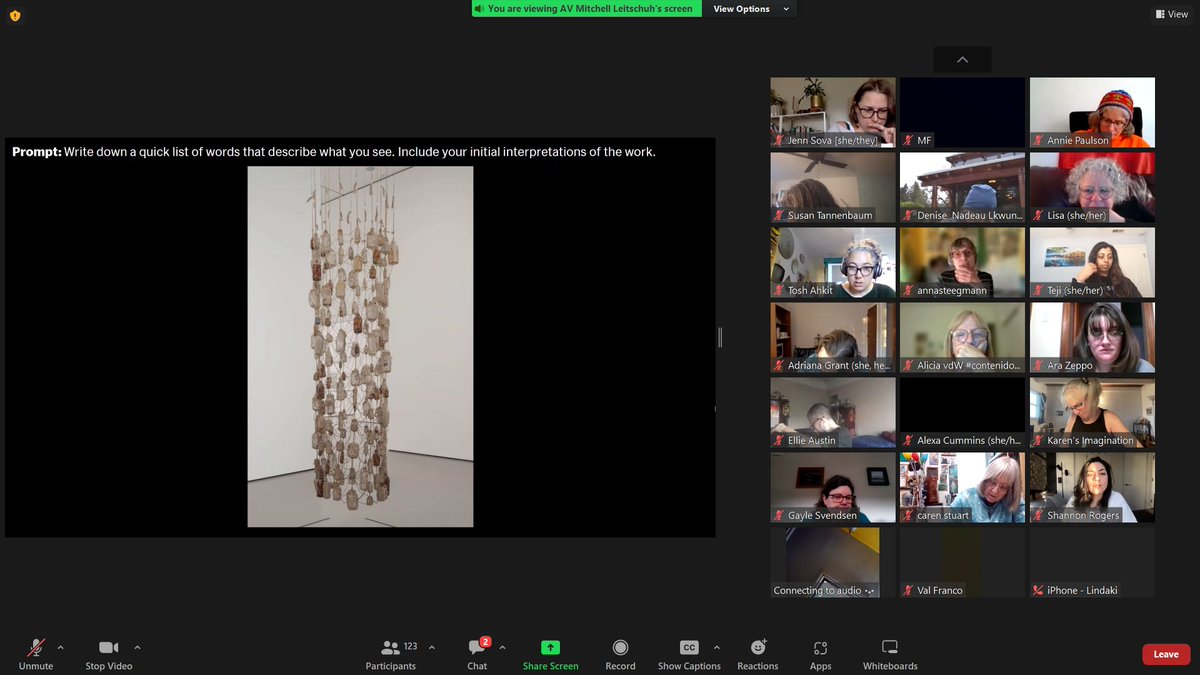Expand audio settings next to Unmute
This screenshot has height=675, width=1200.
click(58, 646)
